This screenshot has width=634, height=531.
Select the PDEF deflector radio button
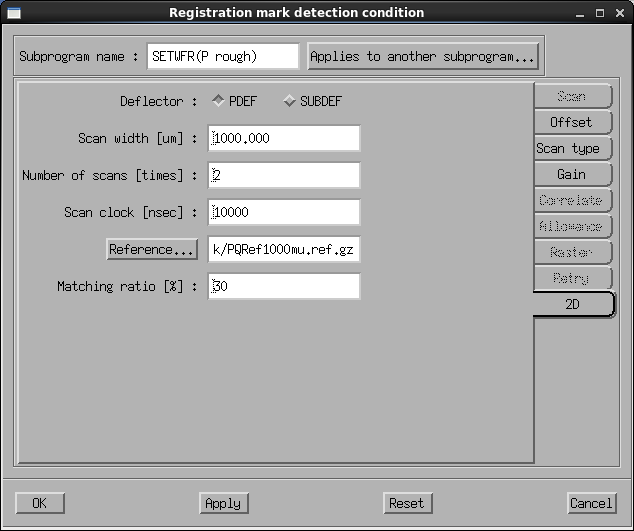point(218,101)
